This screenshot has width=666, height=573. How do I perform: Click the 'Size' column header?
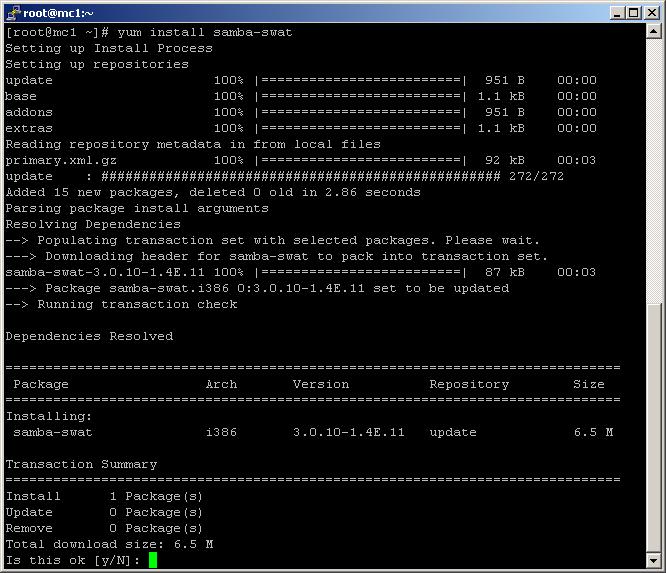point(589,384)
